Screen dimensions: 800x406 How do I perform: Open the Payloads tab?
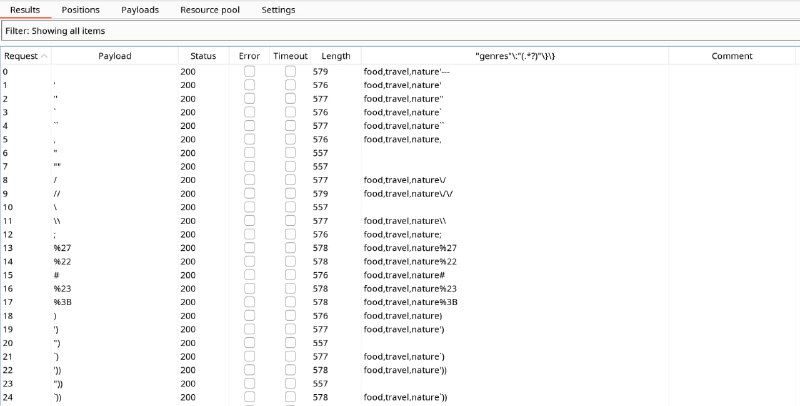[x=140, y=10]
